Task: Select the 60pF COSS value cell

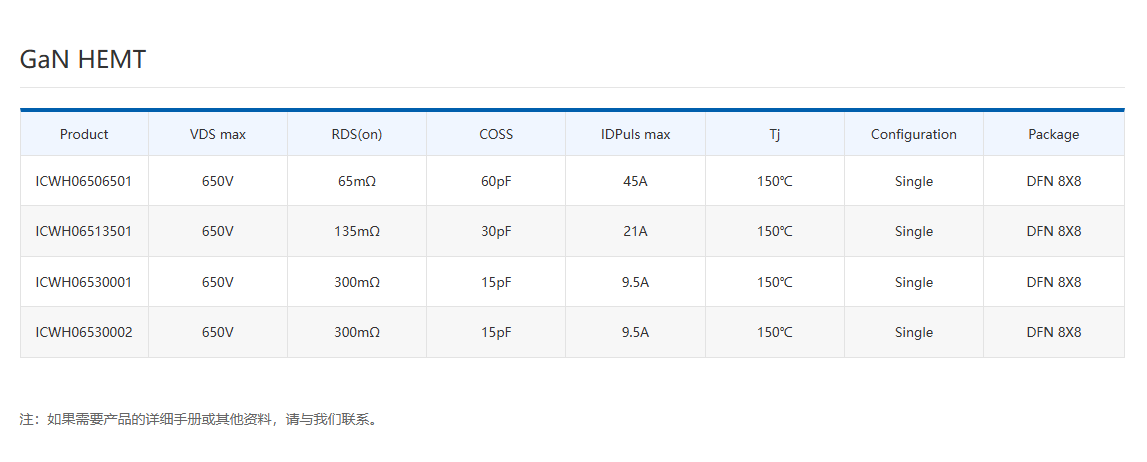Action: [x=496, y=181]
